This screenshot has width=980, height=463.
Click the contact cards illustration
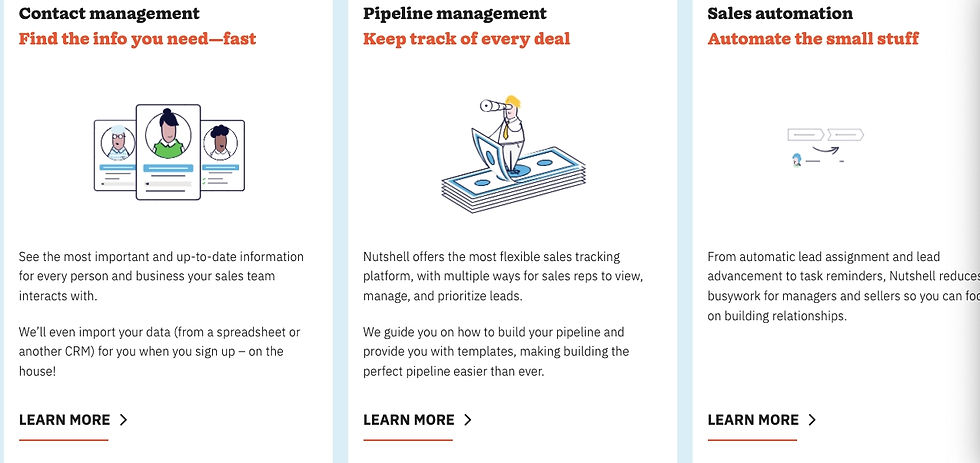tap(169, 152)
